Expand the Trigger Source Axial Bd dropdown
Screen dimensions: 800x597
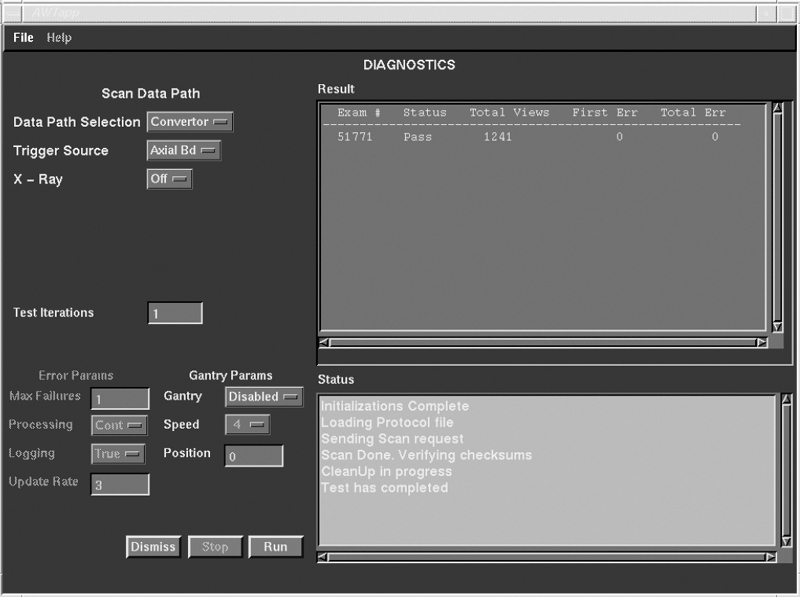pos(184,151)
